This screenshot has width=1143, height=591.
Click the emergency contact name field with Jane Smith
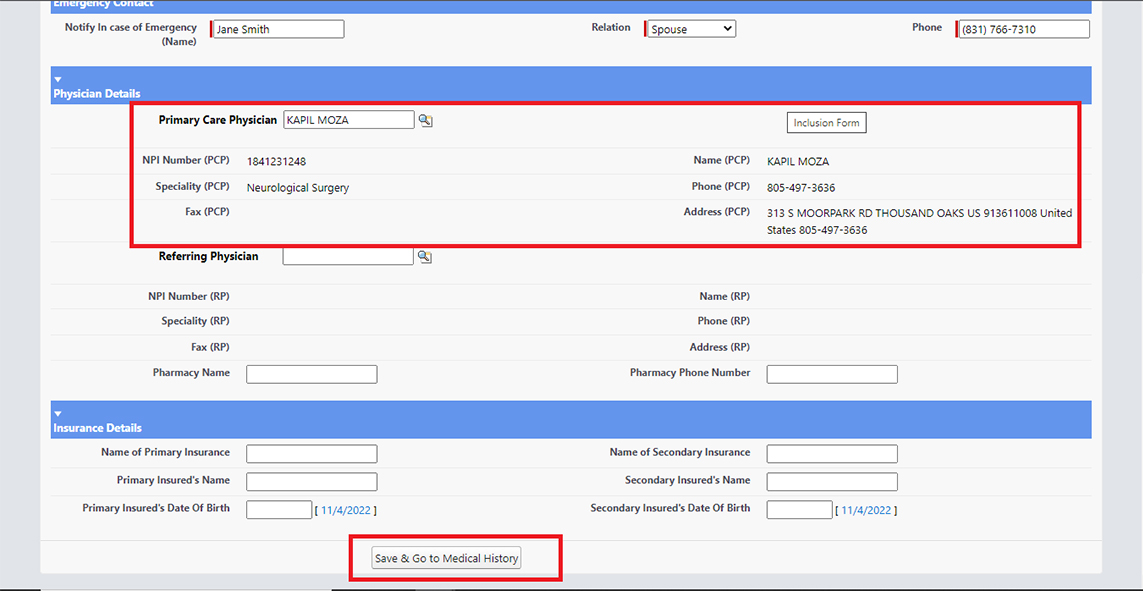click(279, 29)
